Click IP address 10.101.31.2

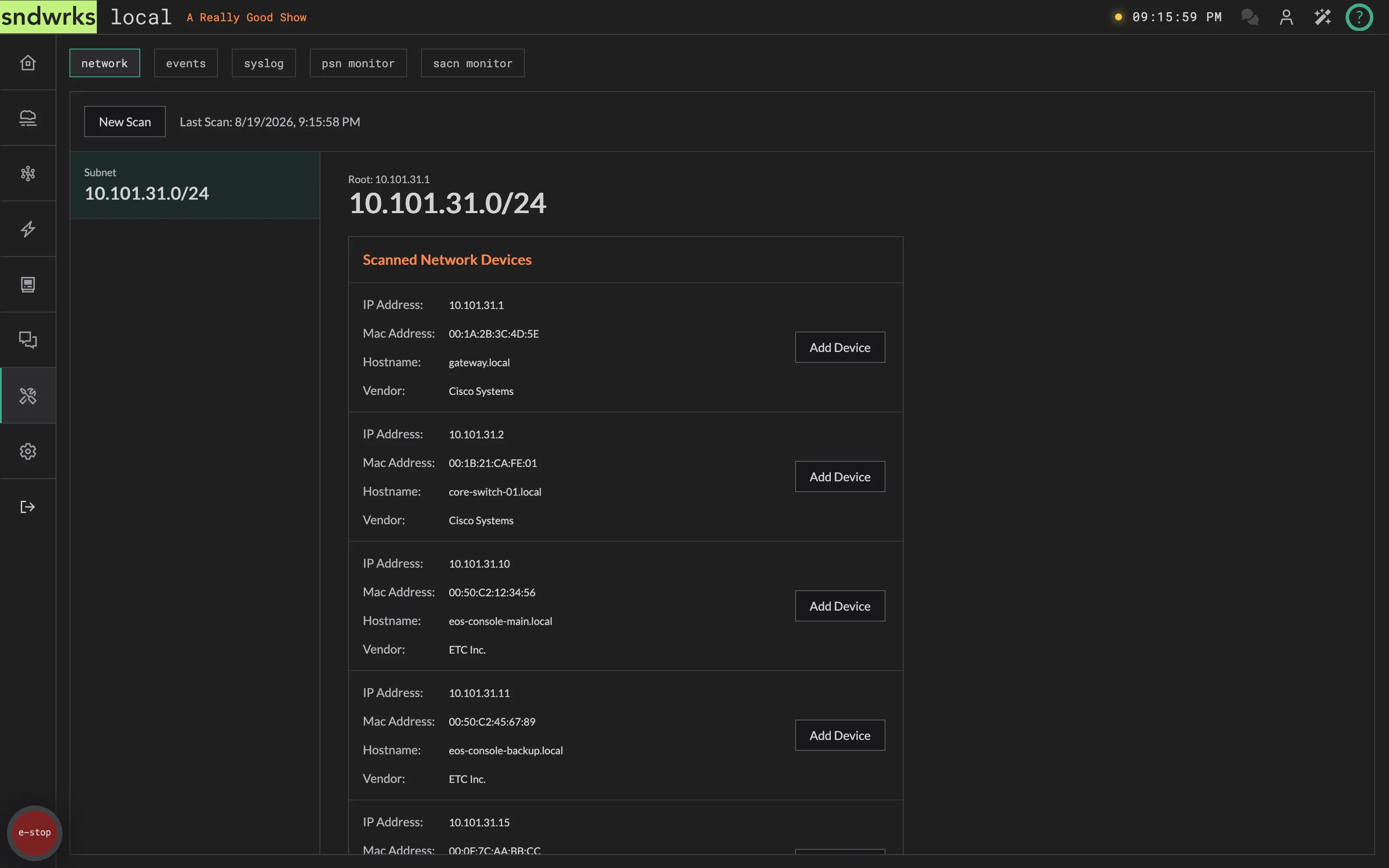point(477,434)
